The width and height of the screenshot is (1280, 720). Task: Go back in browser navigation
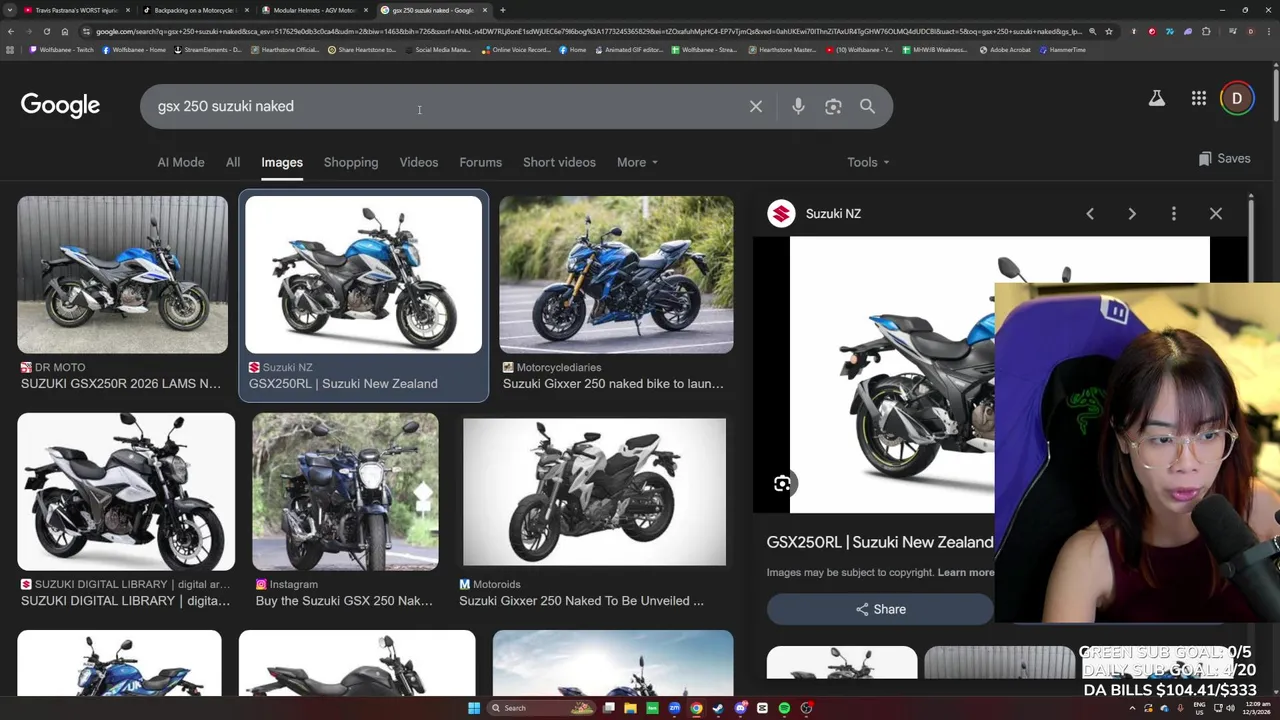pyautogui.click(x=10, y=31)
